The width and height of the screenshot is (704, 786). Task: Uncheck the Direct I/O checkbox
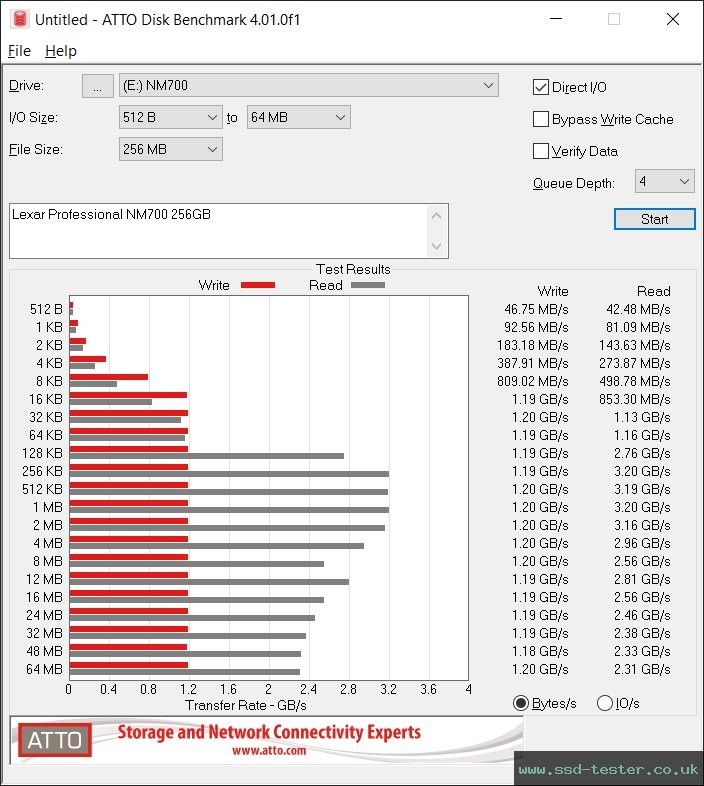click(541, 87)
